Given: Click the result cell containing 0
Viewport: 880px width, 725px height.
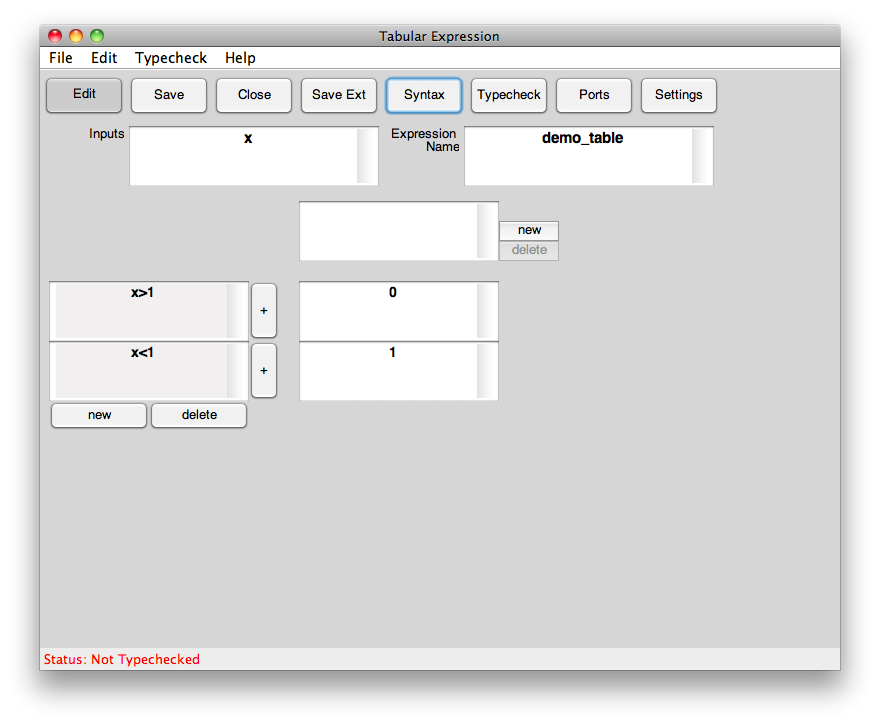Looking at the screenshot, I should point(390,311).
